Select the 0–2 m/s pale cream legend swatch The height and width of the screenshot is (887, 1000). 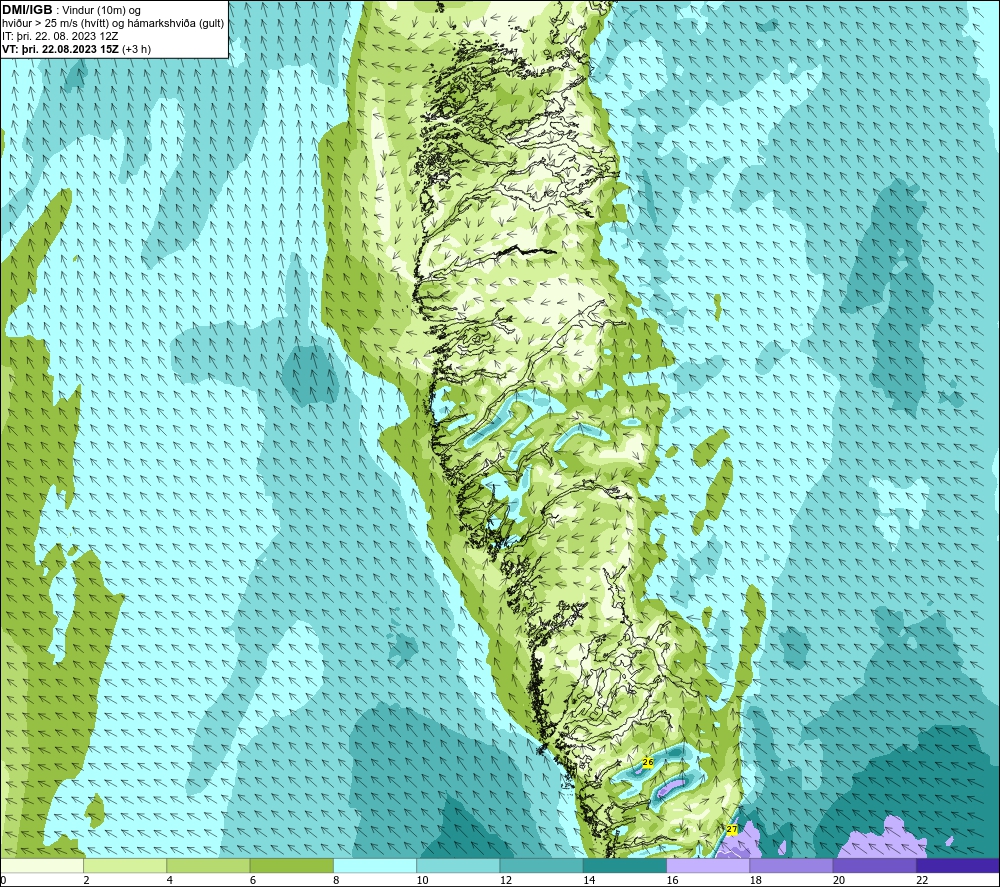pyautogui.click(x=41, y=865)
